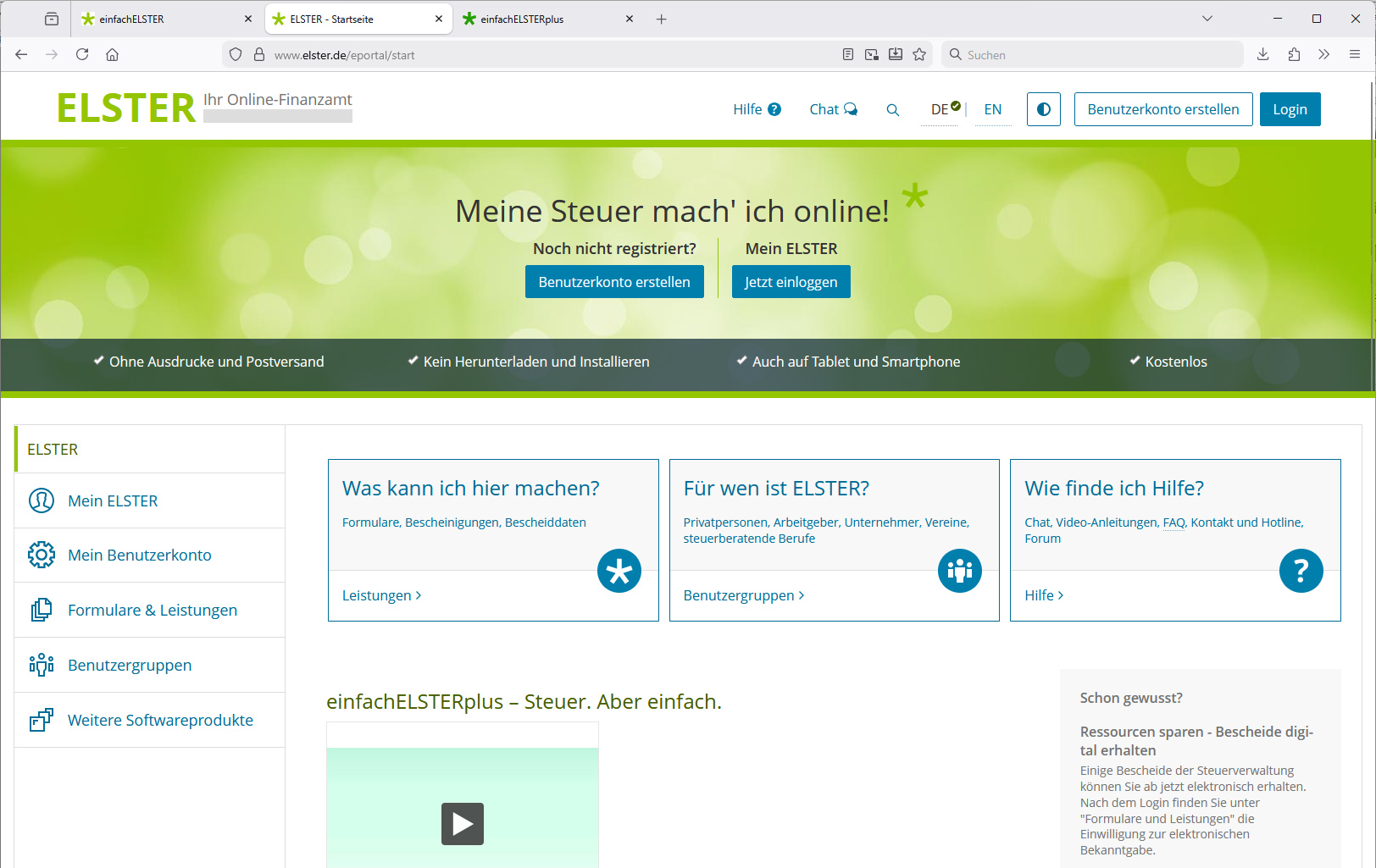Toggle the contrast mode button
Image resolution: width=1376 pixels, height=868 pixels.
tap(1043, 108)
